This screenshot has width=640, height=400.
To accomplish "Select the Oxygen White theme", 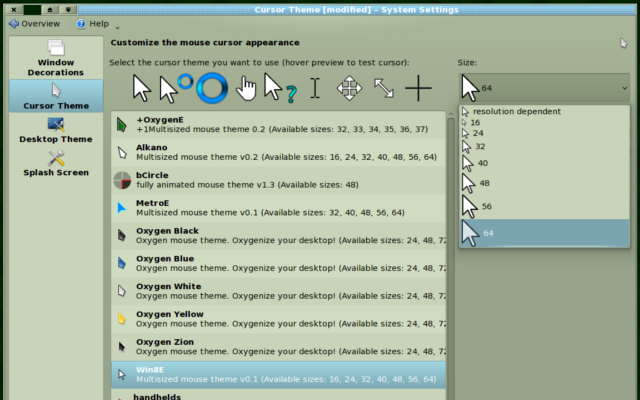I will click(x=279, y=291).
